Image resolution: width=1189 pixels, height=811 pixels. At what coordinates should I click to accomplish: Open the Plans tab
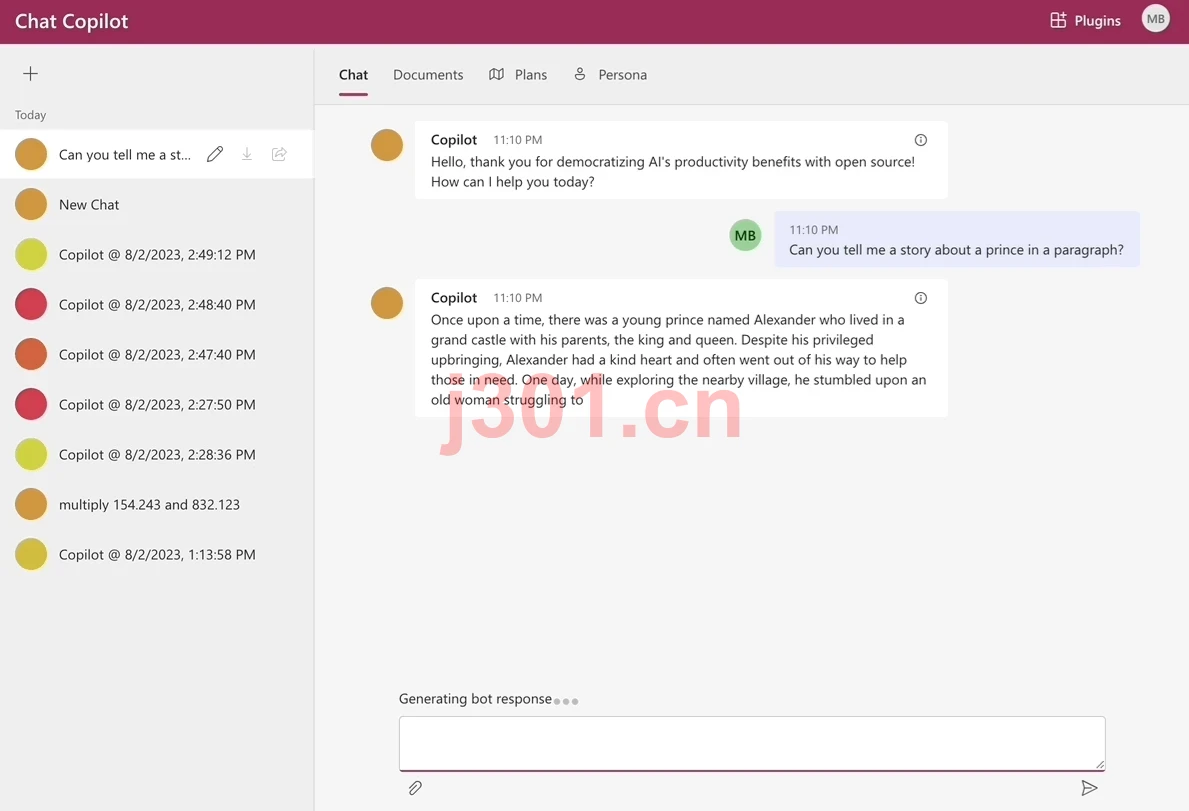pyautogui.click(x=518, y=74)
